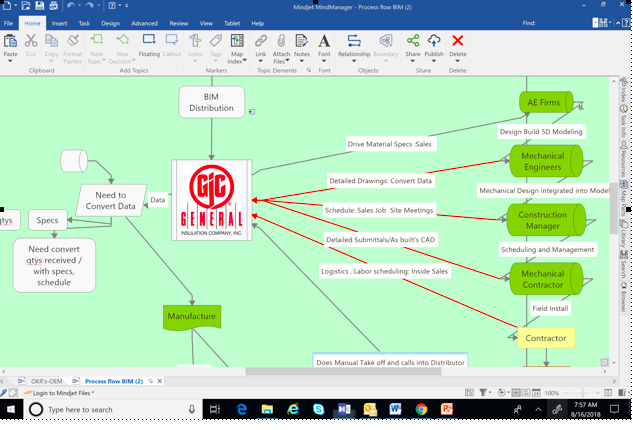The image size is (633, 430).
Task: Select the green Manufacture topic
Action: click(x=192, y=317)
